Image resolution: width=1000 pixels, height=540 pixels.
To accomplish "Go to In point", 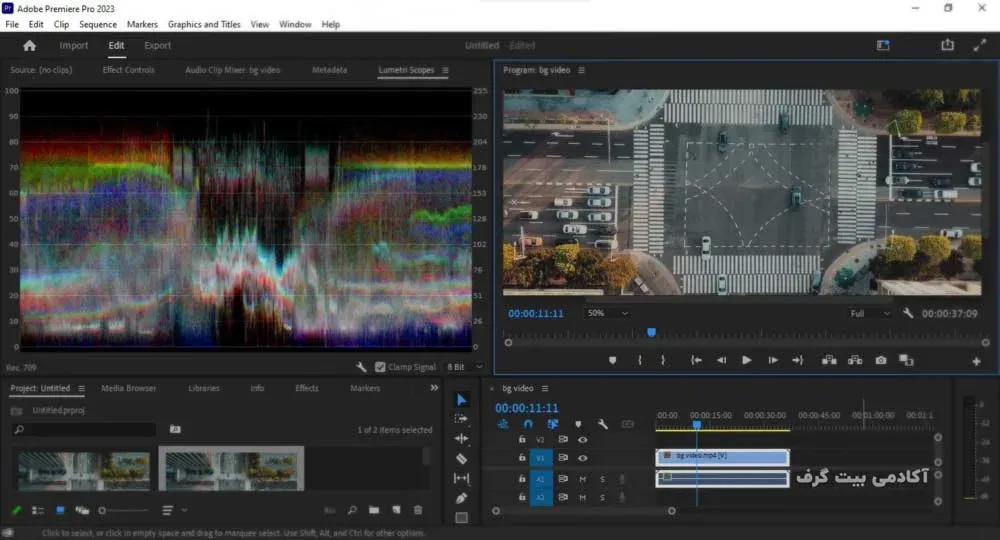I will [696, 360].
